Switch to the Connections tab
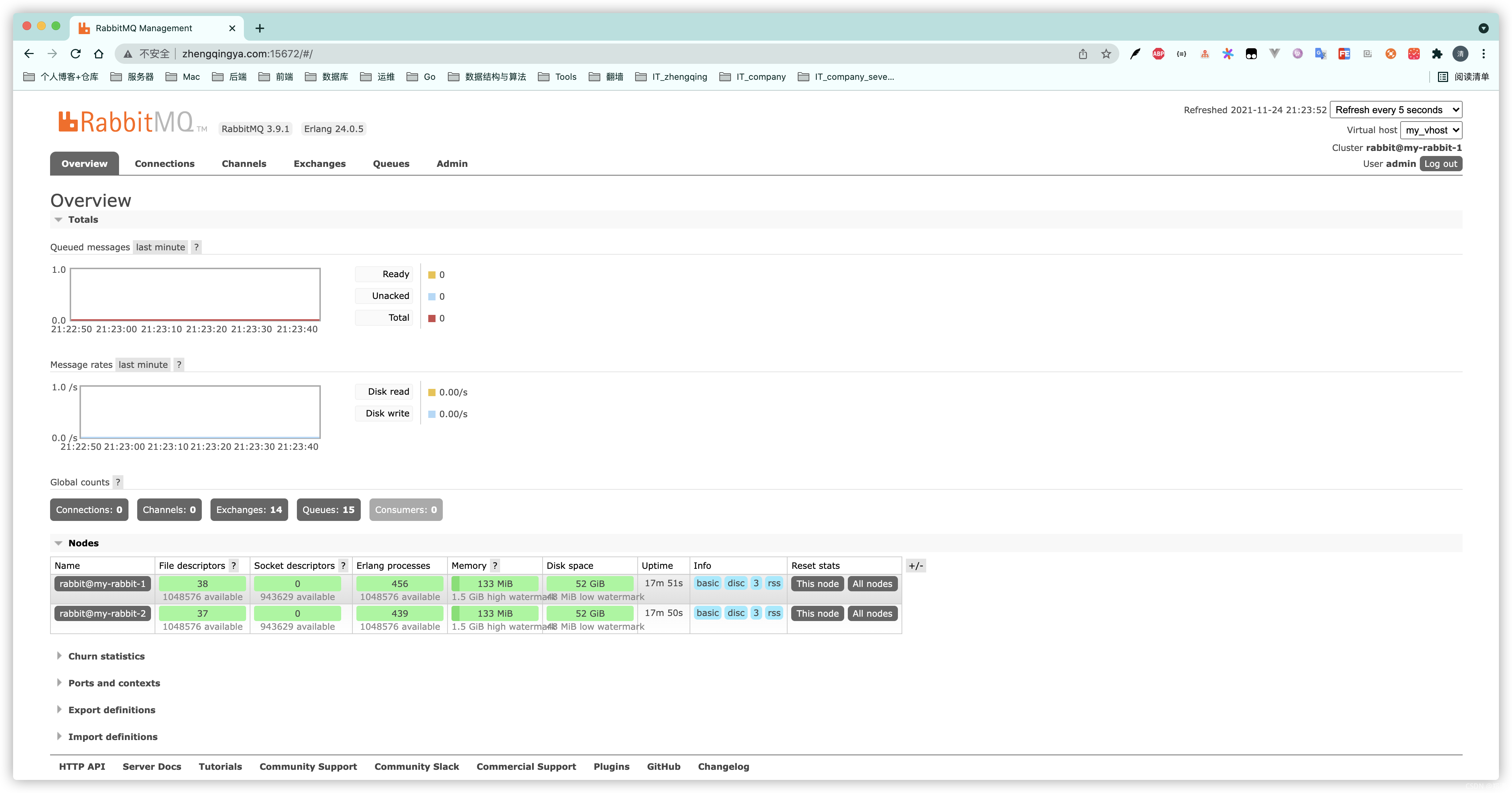1512x793 pixels. 164,164
